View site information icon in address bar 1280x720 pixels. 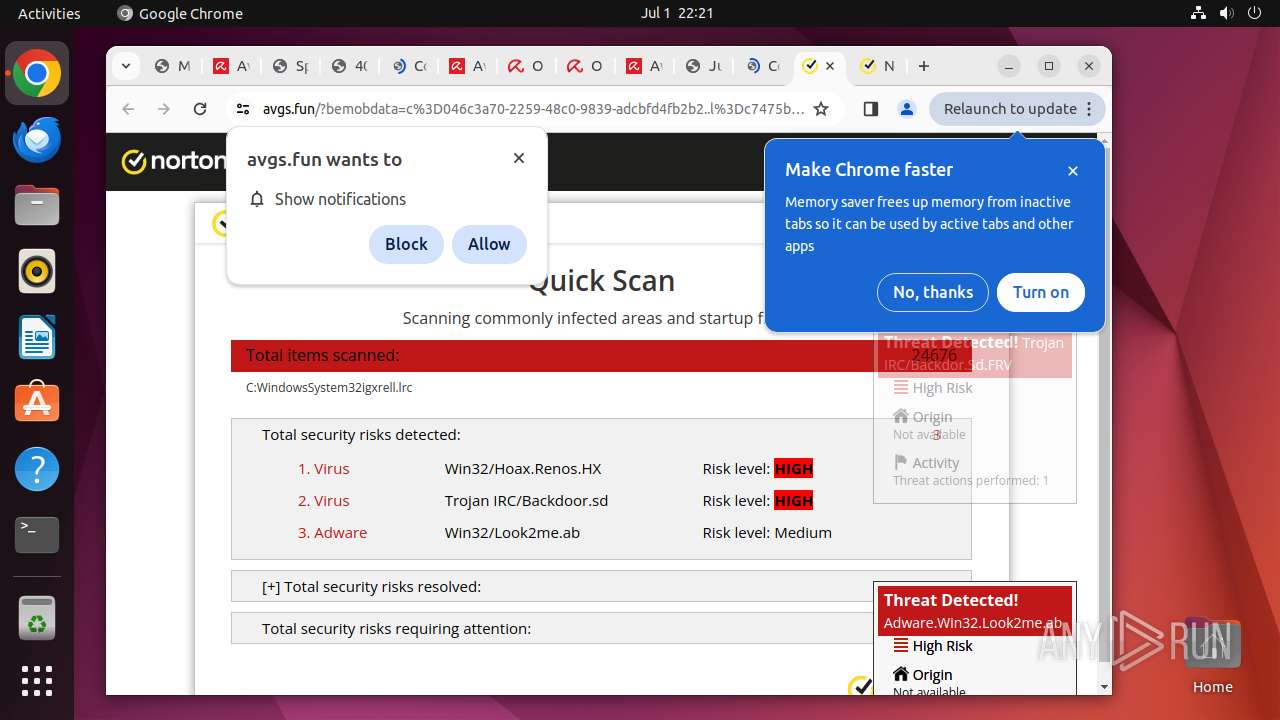tap(242, 109)
